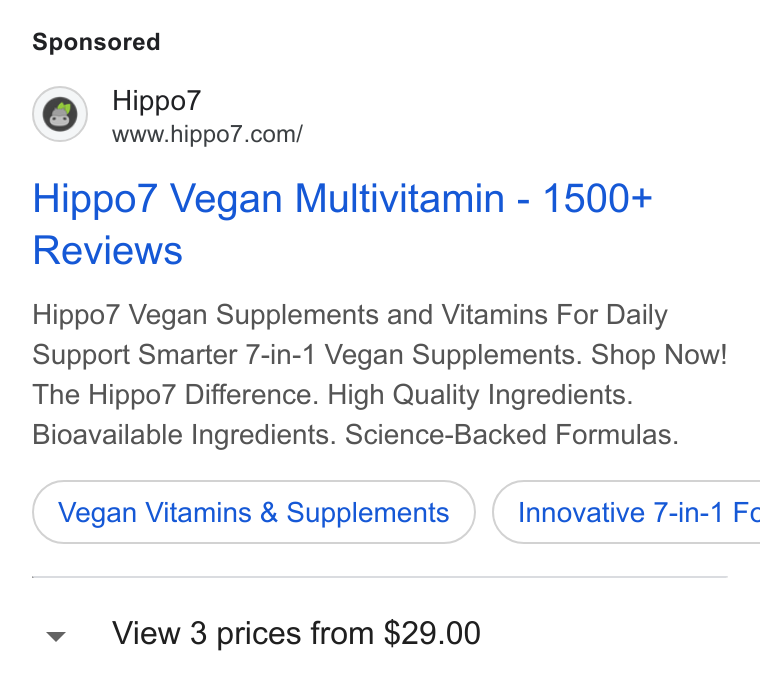Click the Shop Now! text in description

(x=659, y=355)
